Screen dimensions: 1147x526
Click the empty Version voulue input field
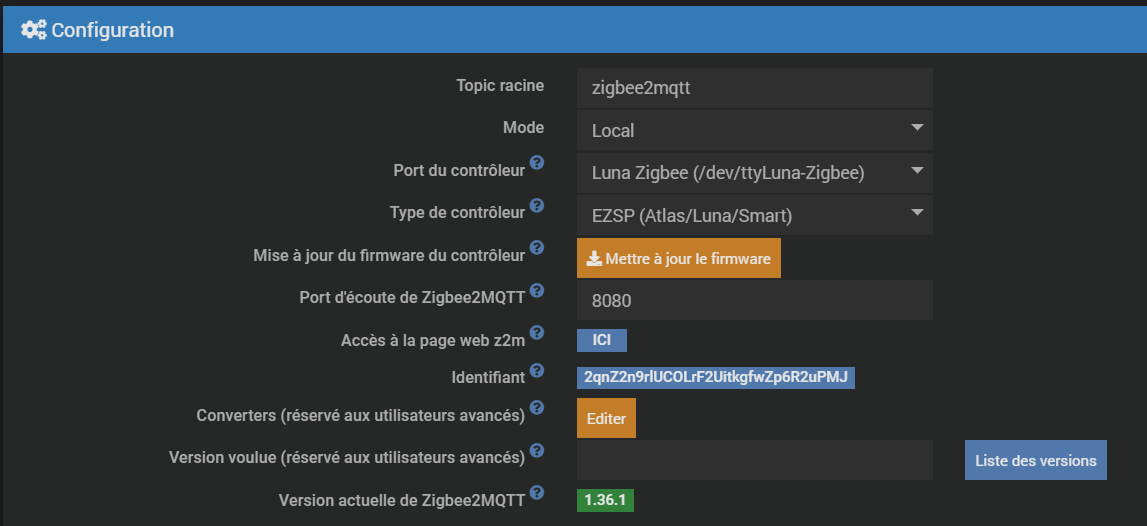[x=754, y=460]
